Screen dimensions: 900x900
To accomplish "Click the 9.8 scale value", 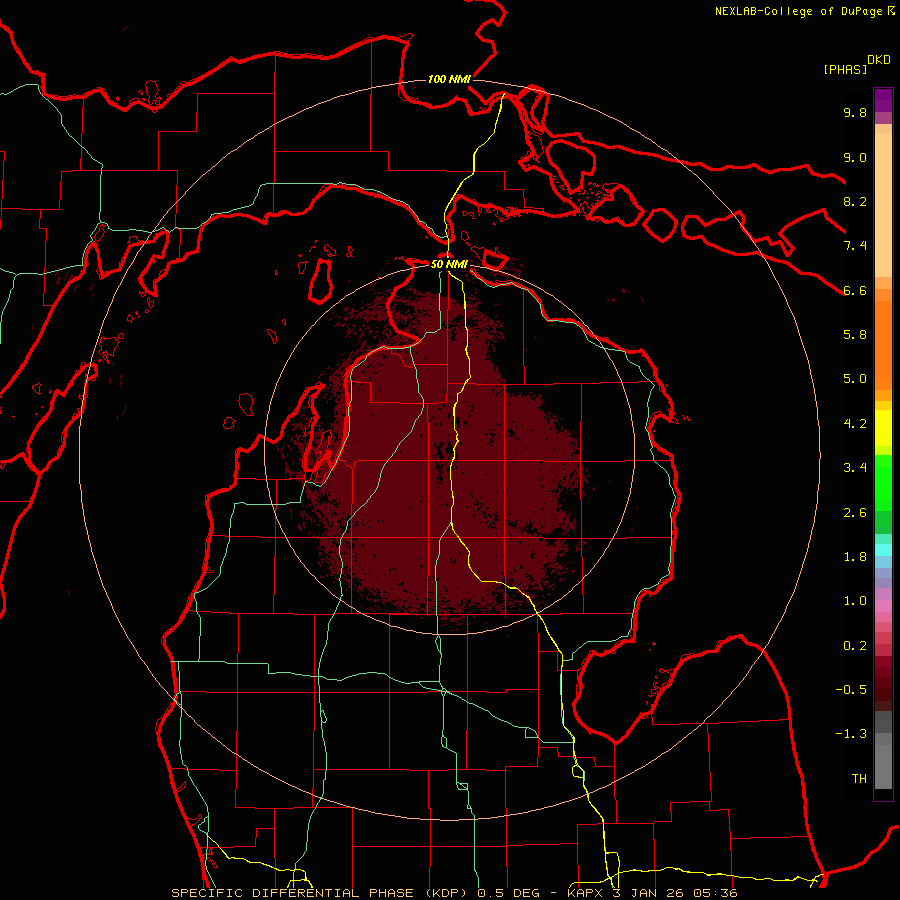I will [x=855, y=112].
